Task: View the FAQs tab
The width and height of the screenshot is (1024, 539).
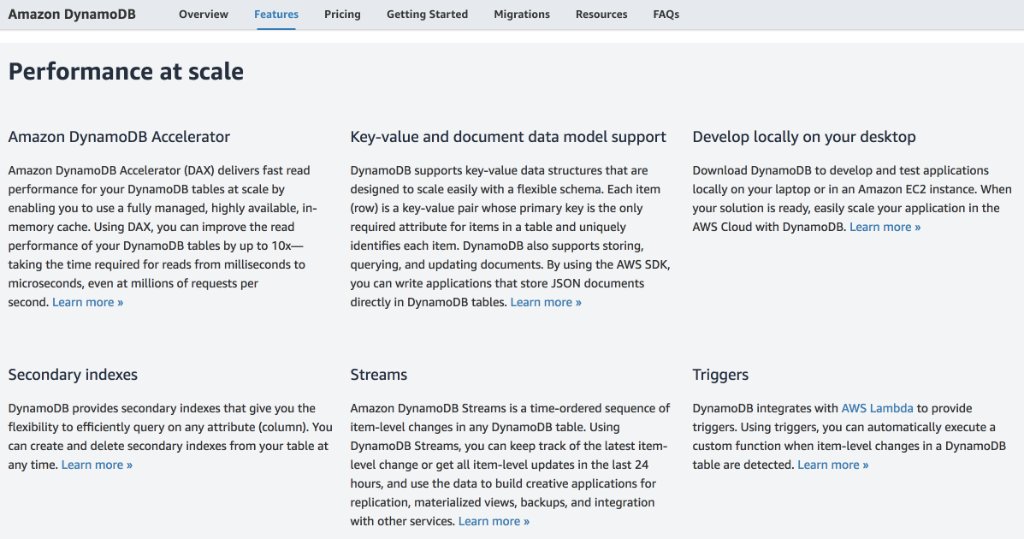Action: coord(666,14)
